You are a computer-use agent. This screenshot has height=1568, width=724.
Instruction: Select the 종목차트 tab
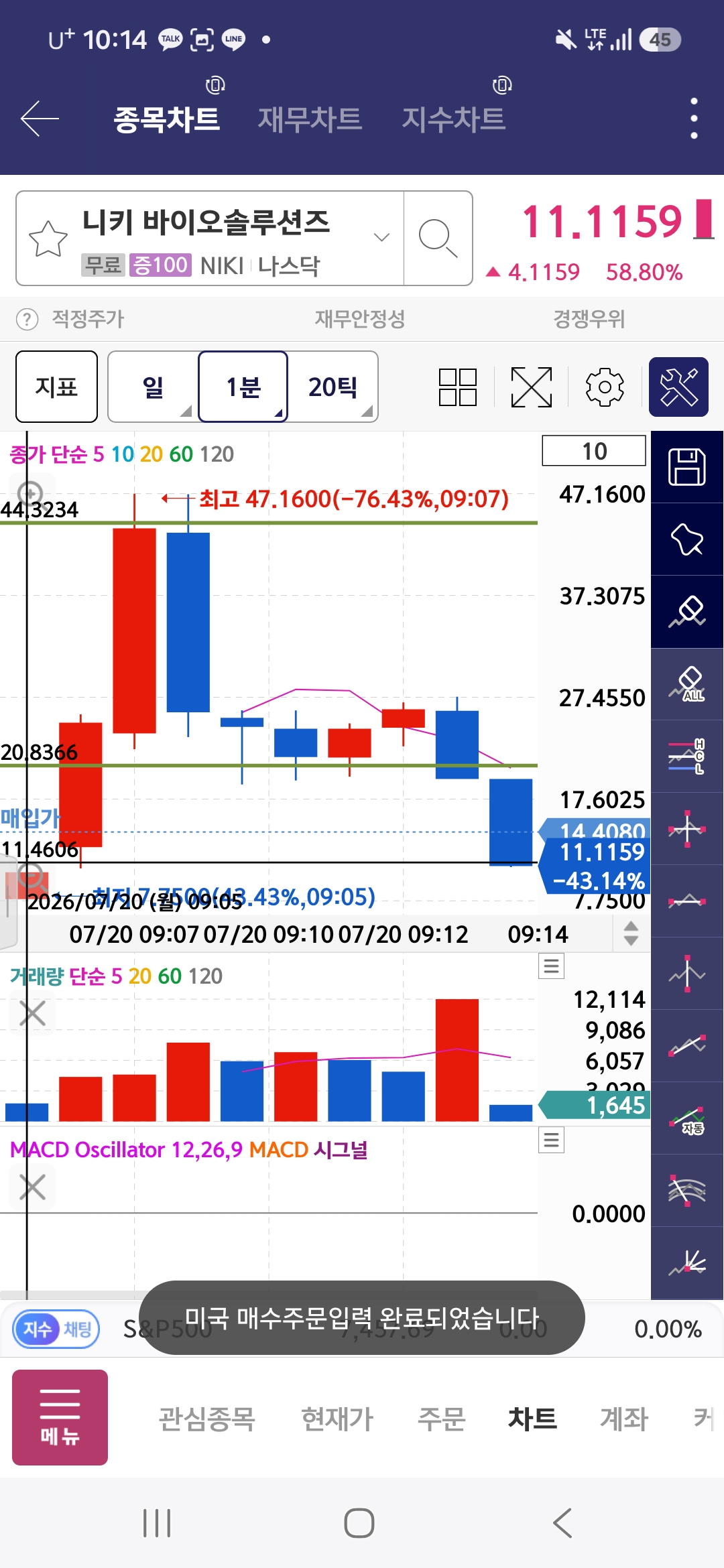[167, 119]
